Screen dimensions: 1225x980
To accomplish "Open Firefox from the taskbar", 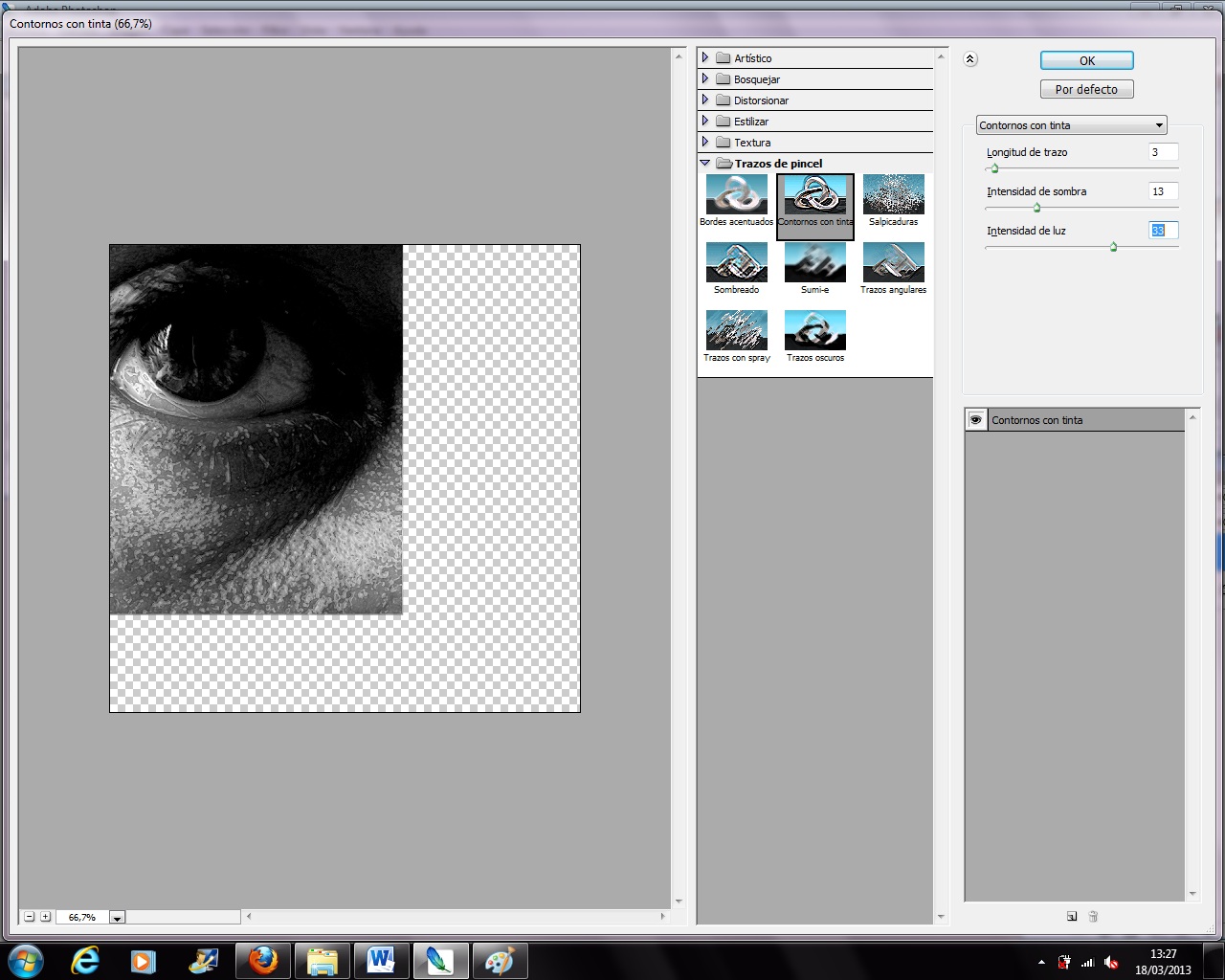I will [x=262, y=960].
